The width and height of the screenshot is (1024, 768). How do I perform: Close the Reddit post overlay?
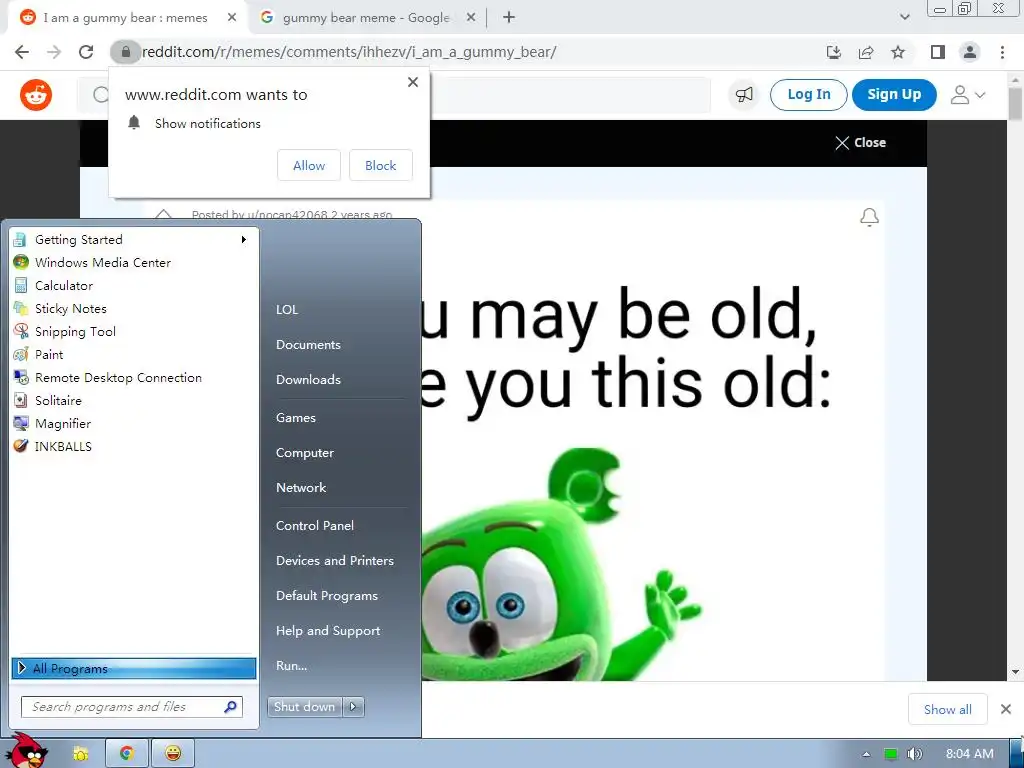click(861, 142)
